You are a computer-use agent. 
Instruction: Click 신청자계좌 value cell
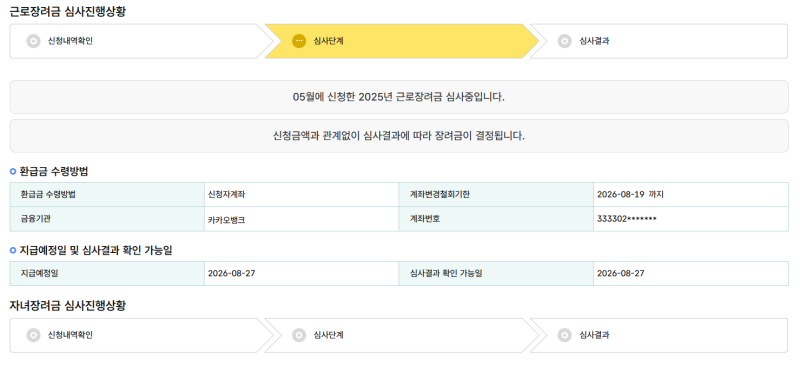pyautogui.click(x=302, y=194)
